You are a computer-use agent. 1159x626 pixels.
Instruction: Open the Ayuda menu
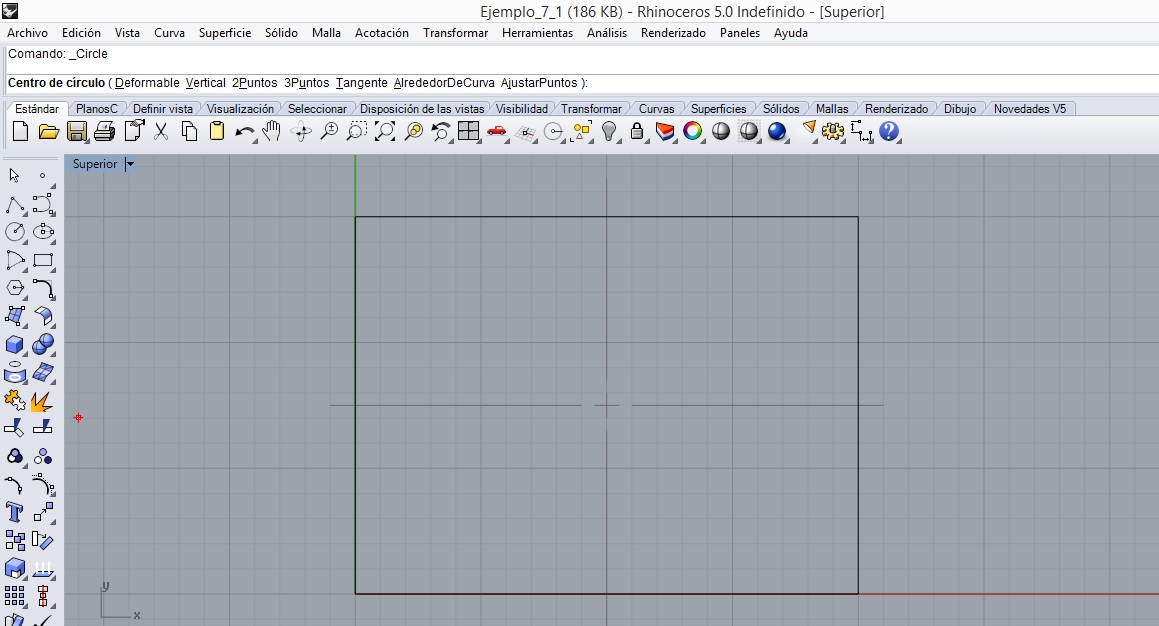790,33
